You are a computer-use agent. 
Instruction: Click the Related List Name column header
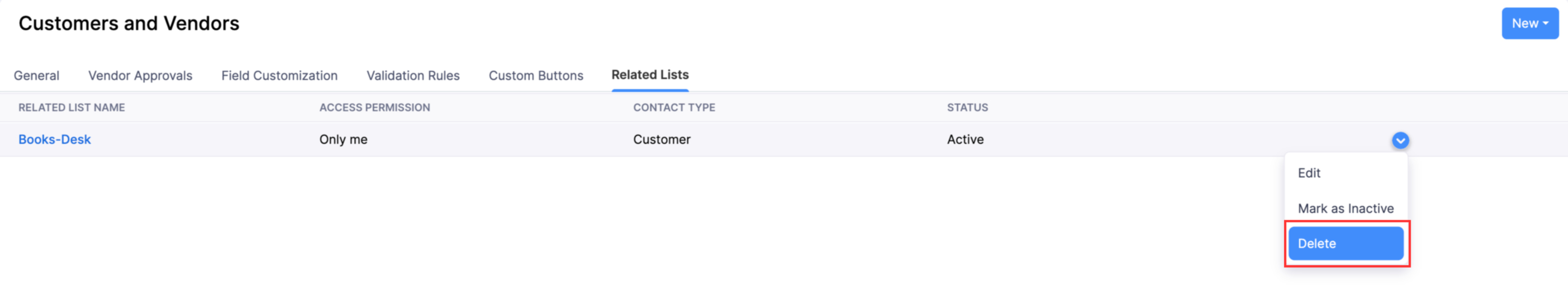coord(72,107)
